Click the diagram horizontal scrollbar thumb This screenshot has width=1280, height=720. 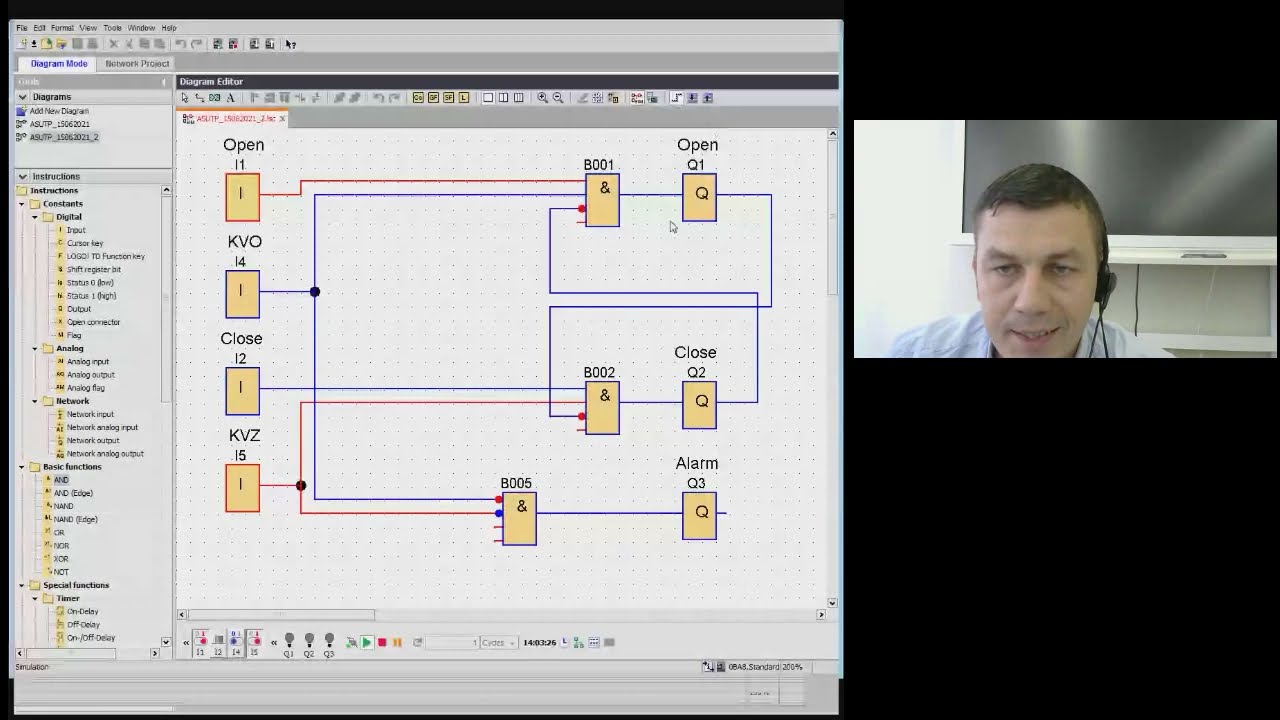coord(282,615)
